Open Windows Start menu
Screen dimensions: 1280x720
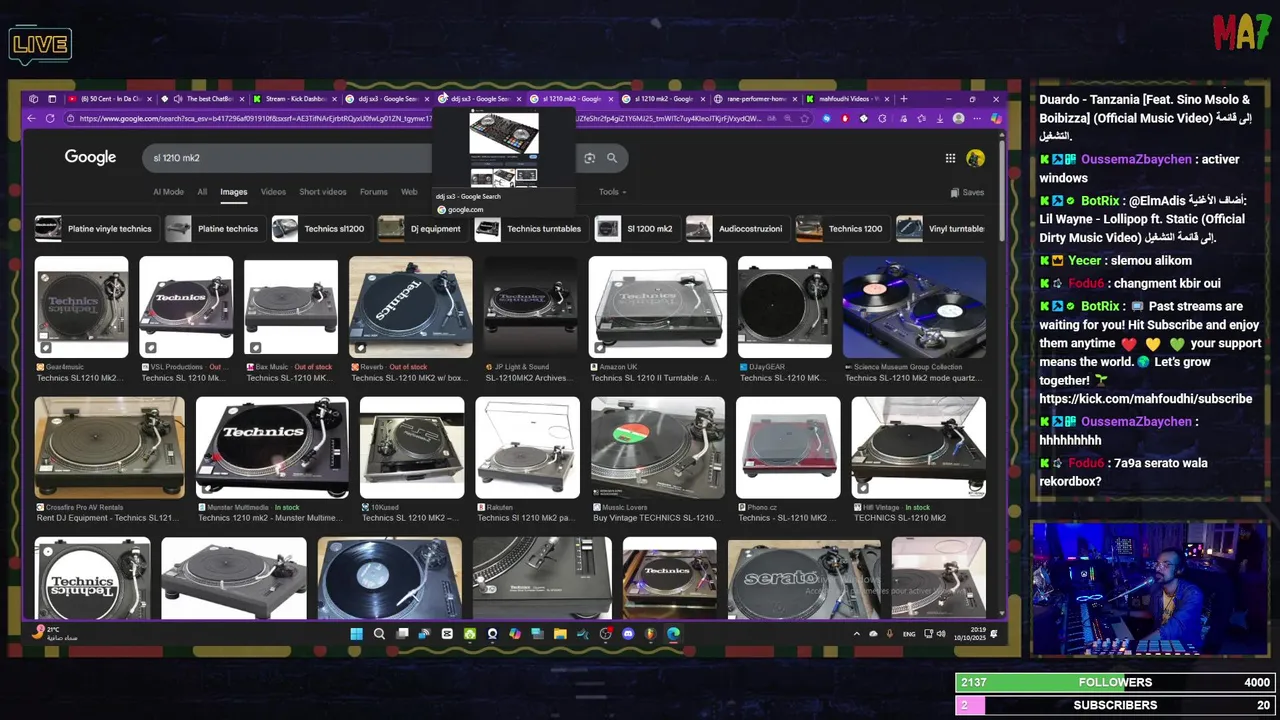coord(356,633)
